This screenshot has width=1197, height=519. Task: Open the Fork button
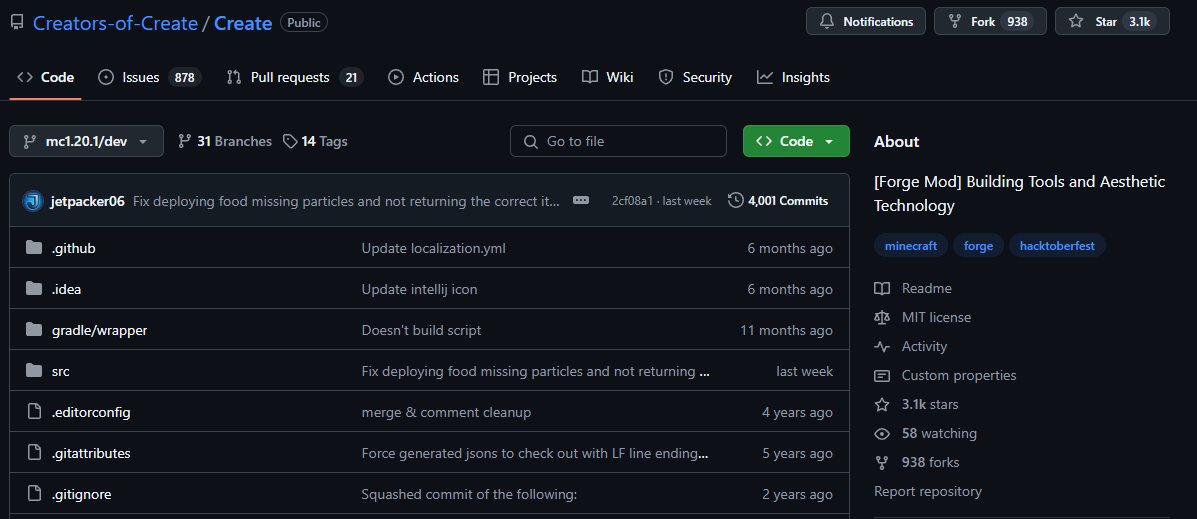[989, 22]
